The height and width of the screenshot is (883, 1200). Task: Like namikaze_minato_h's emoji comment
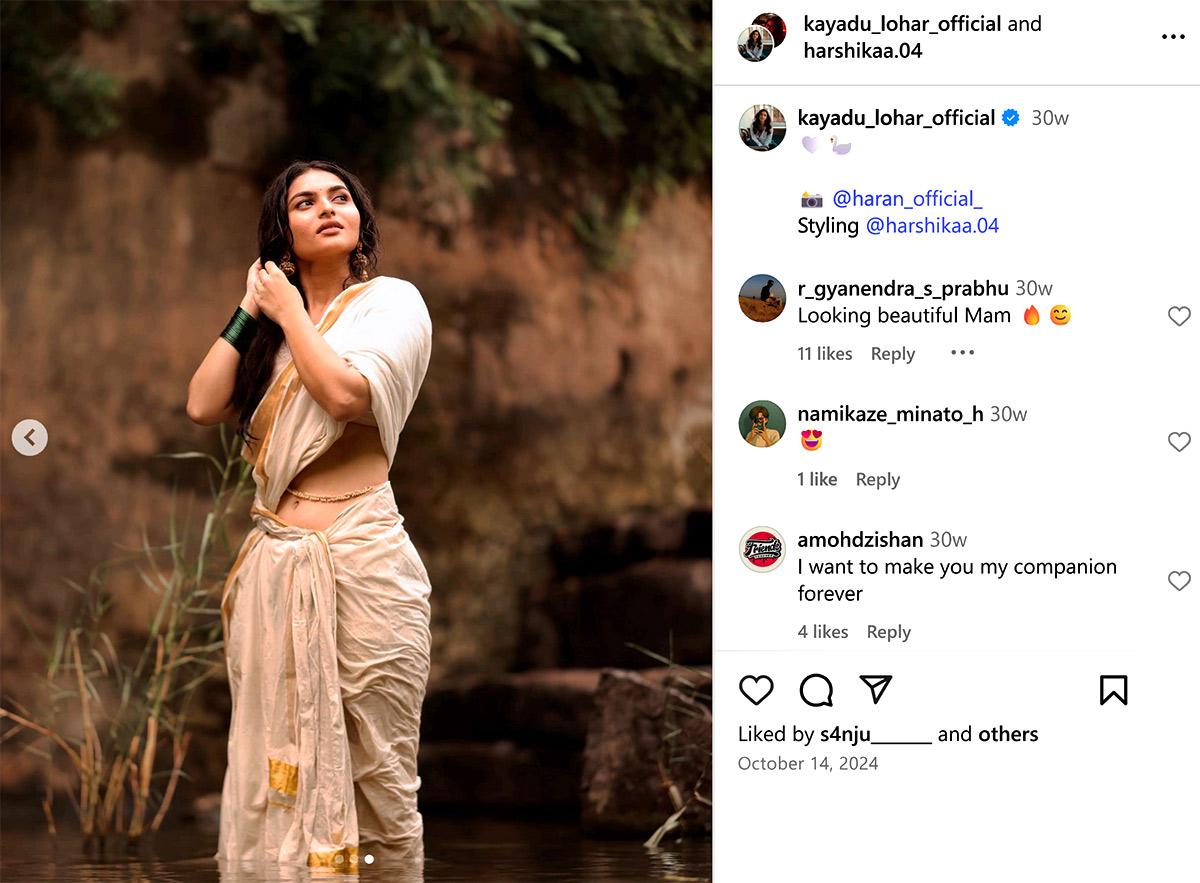click(1179, 441)
